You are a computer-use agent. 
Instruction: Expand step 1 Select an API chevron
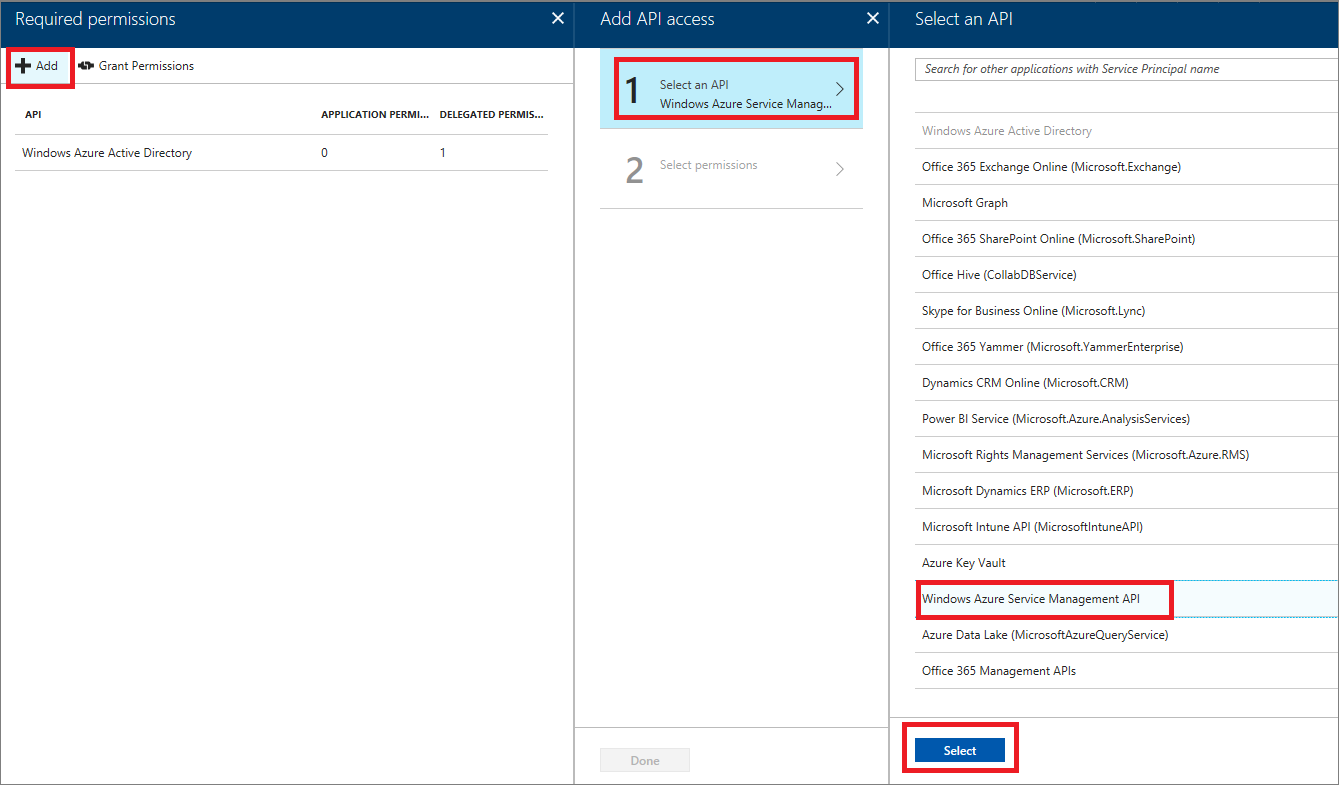(x=841, y=88)
